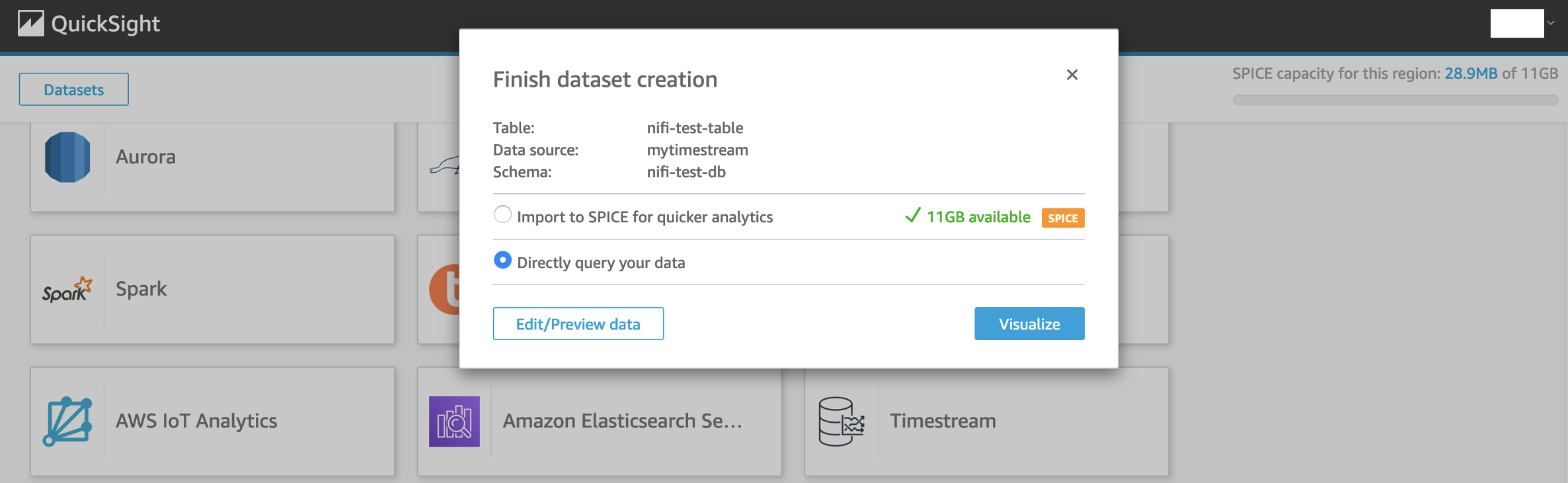
Task: Click the green checkmark next to 11GB available
Action: pos(912,216)
